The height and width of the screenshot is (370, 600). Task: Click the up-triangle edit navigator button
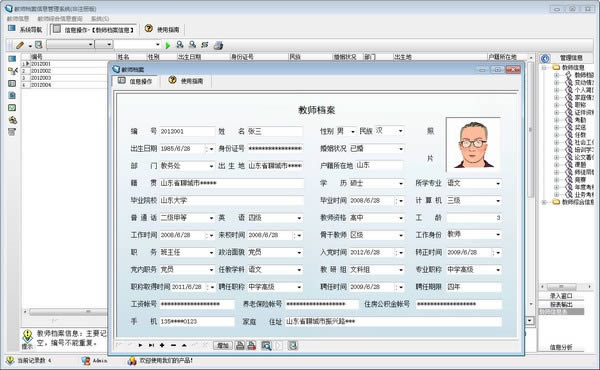point(184,346)
